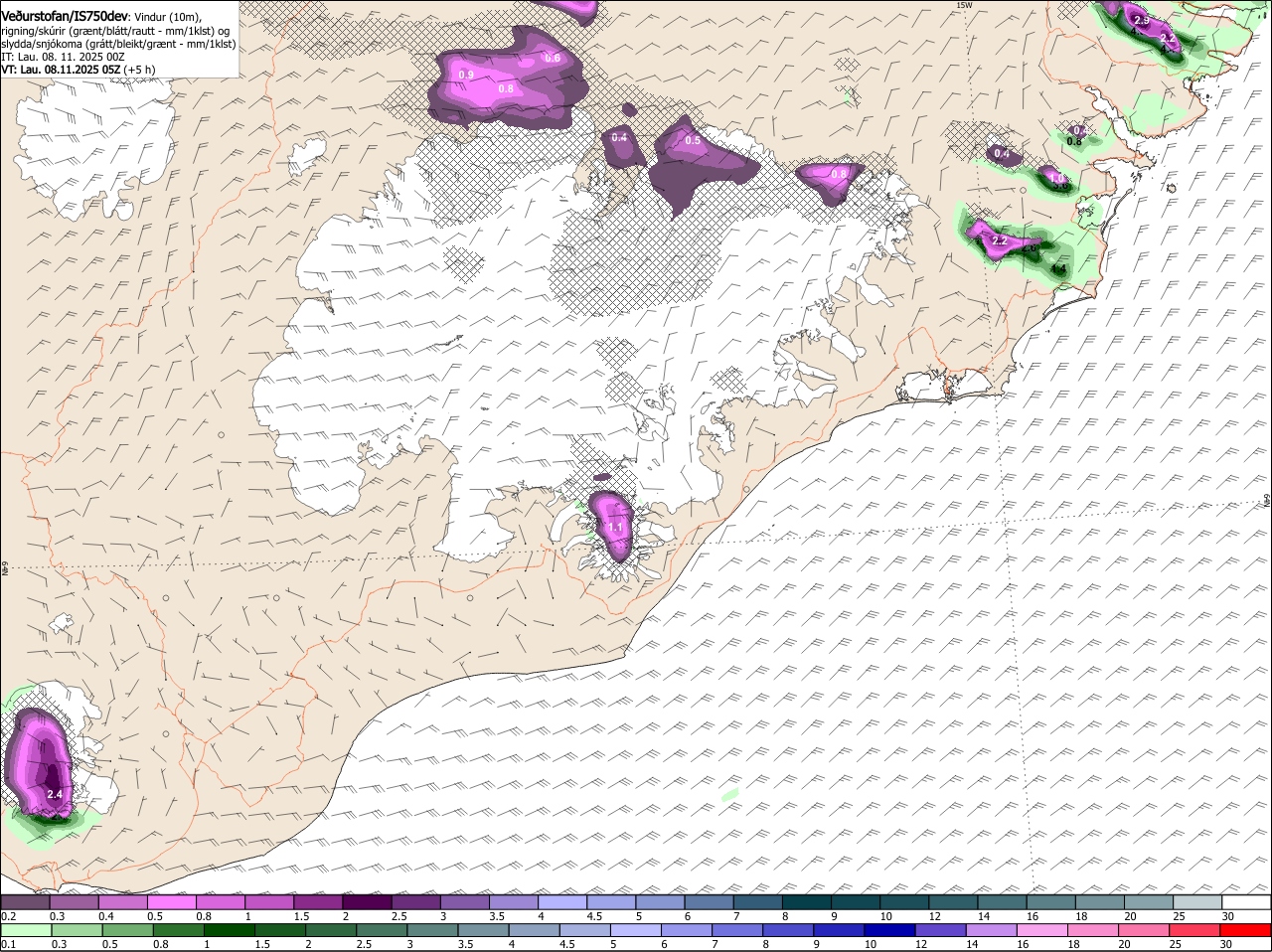Screen dimensions: 1272x952
Task: Click the 0.8 value right below the 0.9 label
Action: pos(505,89)
